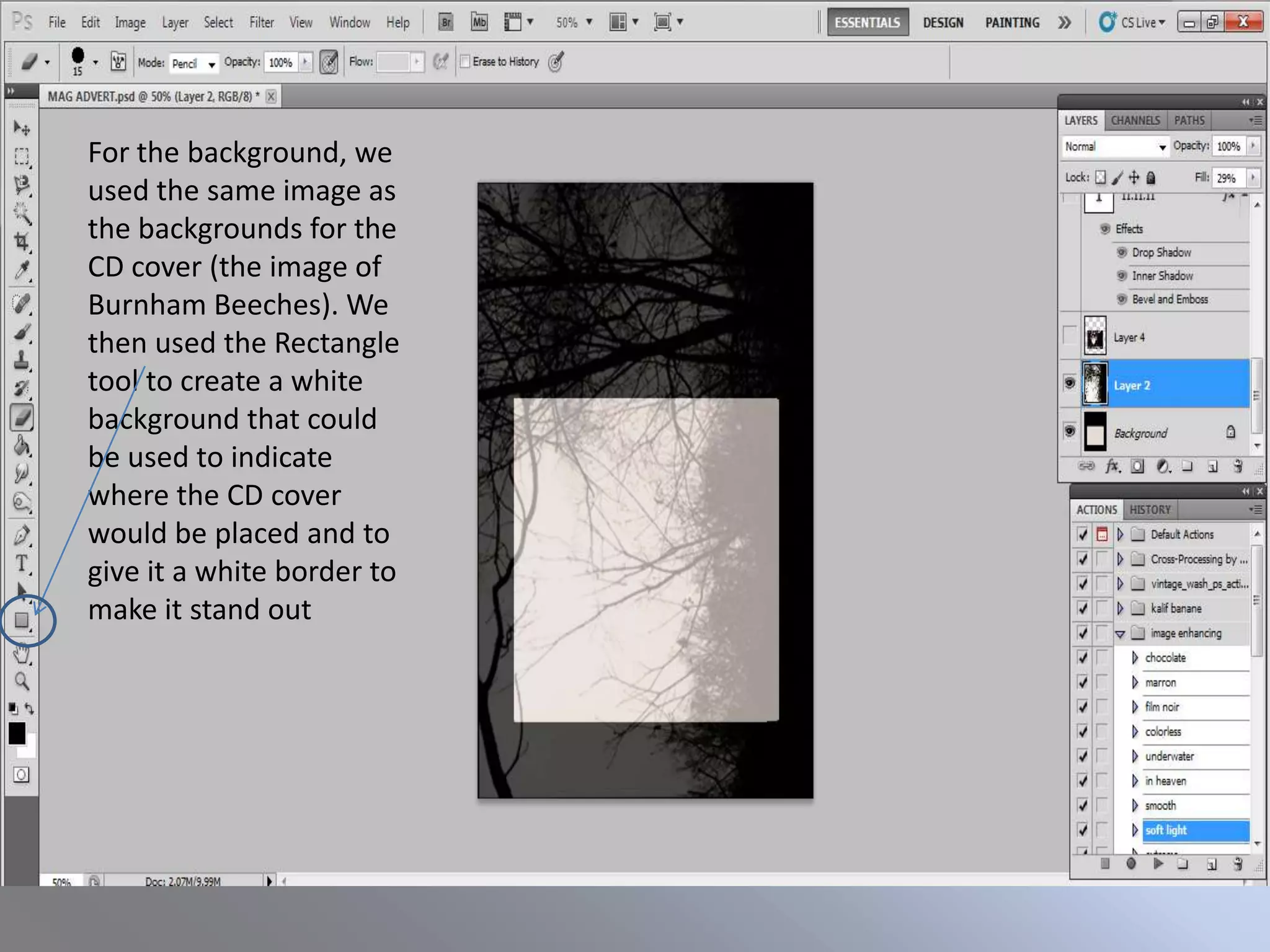Begin recording an action
This screenshot has width=1270, height=952.
point(1131,863)
